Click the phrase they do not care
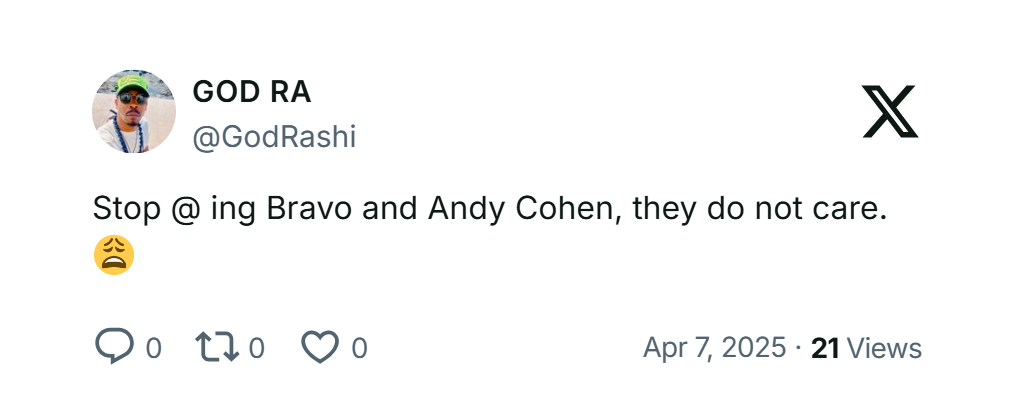This screenshot has height=420, width=1010. (x=760, y=211)
